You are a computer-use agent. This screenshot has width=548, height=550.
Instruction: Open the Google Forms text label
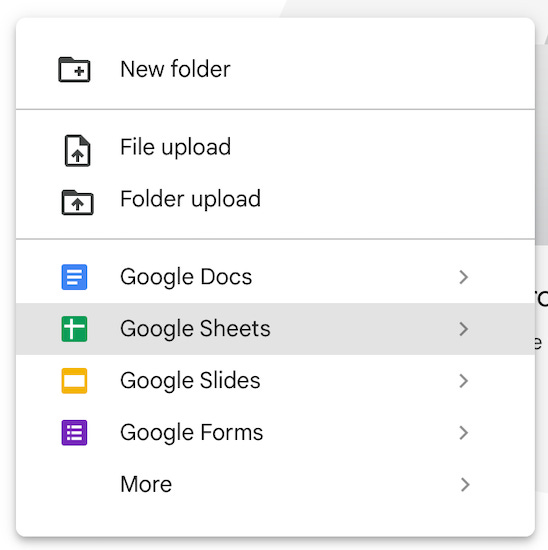(192, 432)
